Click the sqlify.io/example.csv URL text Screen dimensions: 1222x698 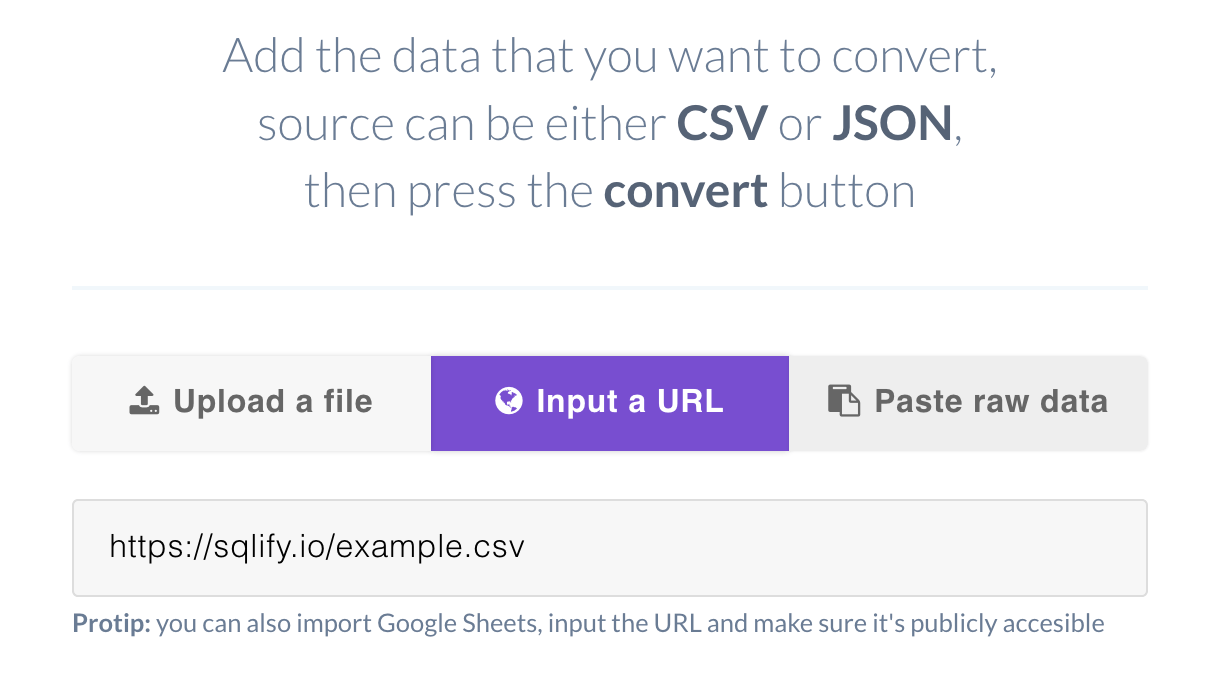tap(317, 547)
